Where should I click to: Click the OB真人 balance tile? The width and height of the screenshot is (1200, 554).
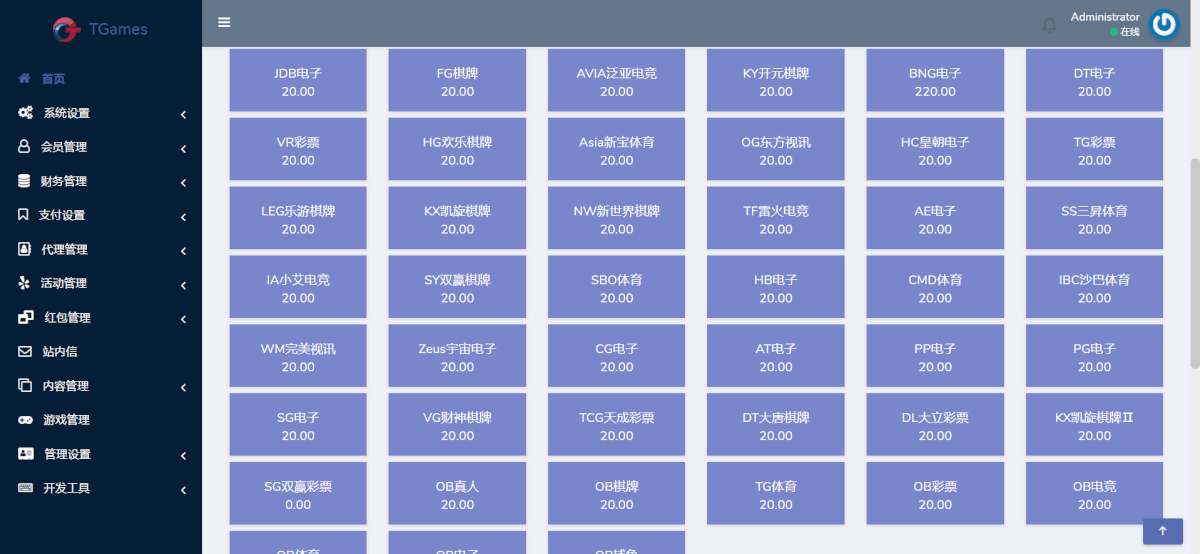click(457, 494)
